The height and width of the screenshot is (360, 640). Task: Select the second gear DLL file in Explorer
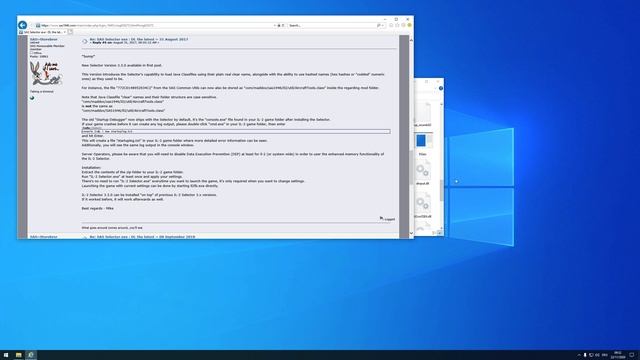point(423,205)
